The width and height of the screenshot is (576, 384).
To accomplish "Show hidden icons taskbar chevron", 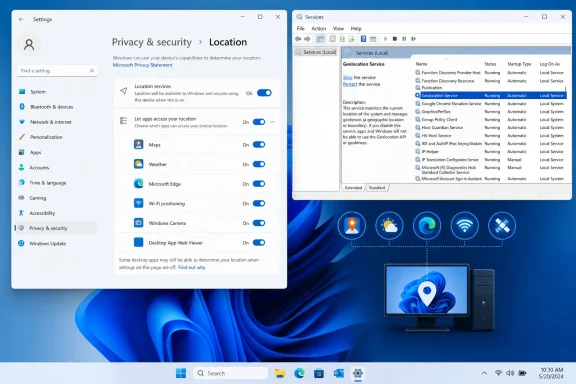I will (484, 373).
